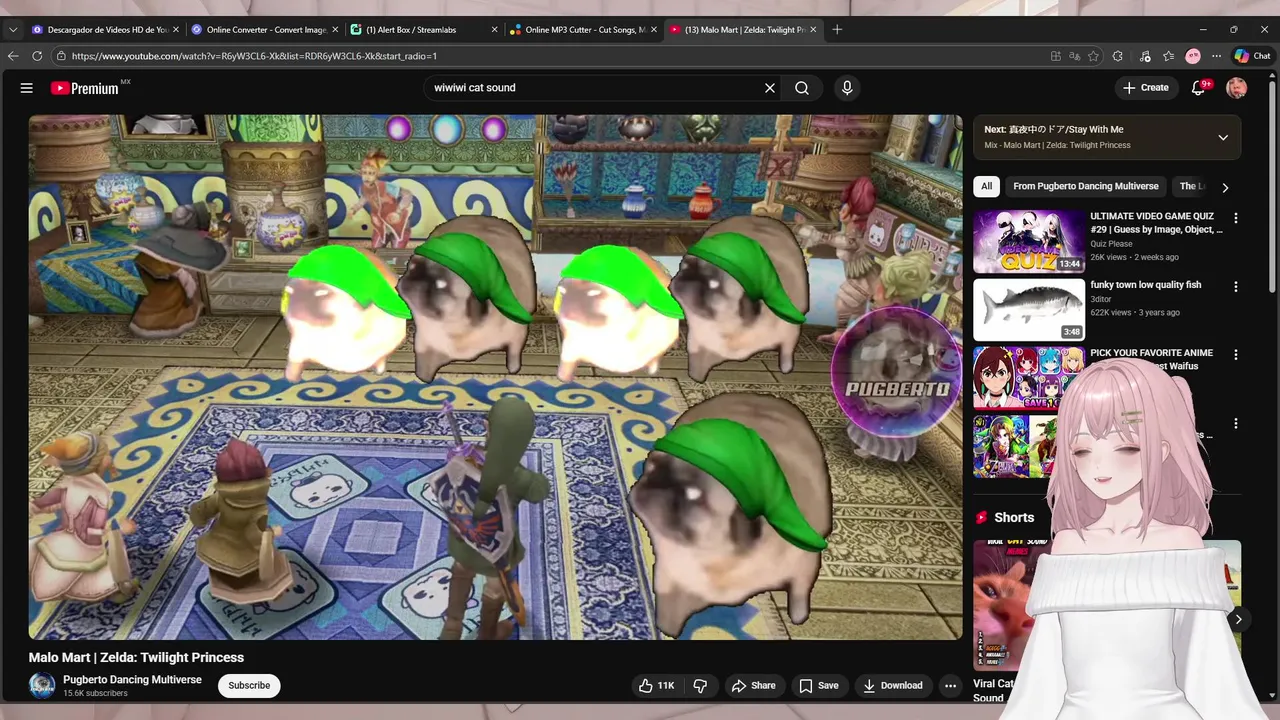
Task: Show next Shorts with the arrow
Action: pos(1238,619)
